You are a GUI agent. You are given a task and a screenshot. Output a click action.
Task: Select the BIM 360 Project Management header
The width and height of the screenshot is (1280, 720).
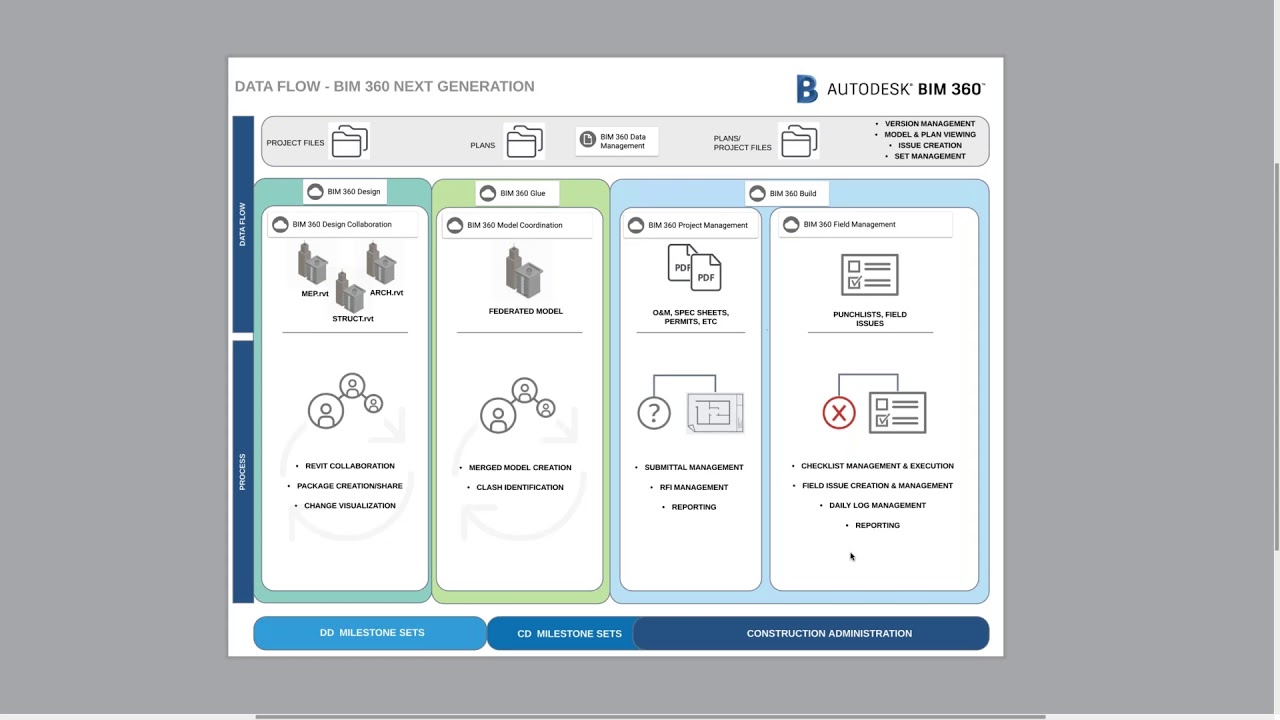point(690,225)
